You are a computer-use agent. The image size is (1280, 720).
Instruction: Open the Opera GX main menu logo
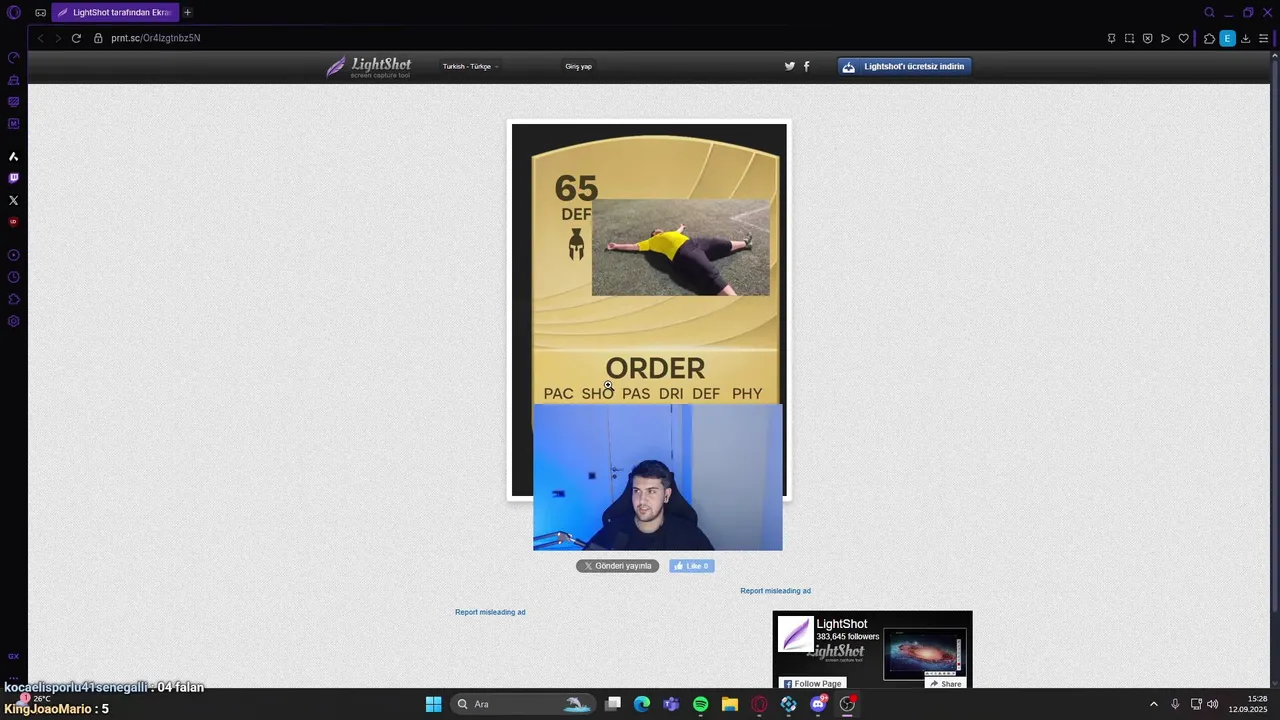(14, 13)
